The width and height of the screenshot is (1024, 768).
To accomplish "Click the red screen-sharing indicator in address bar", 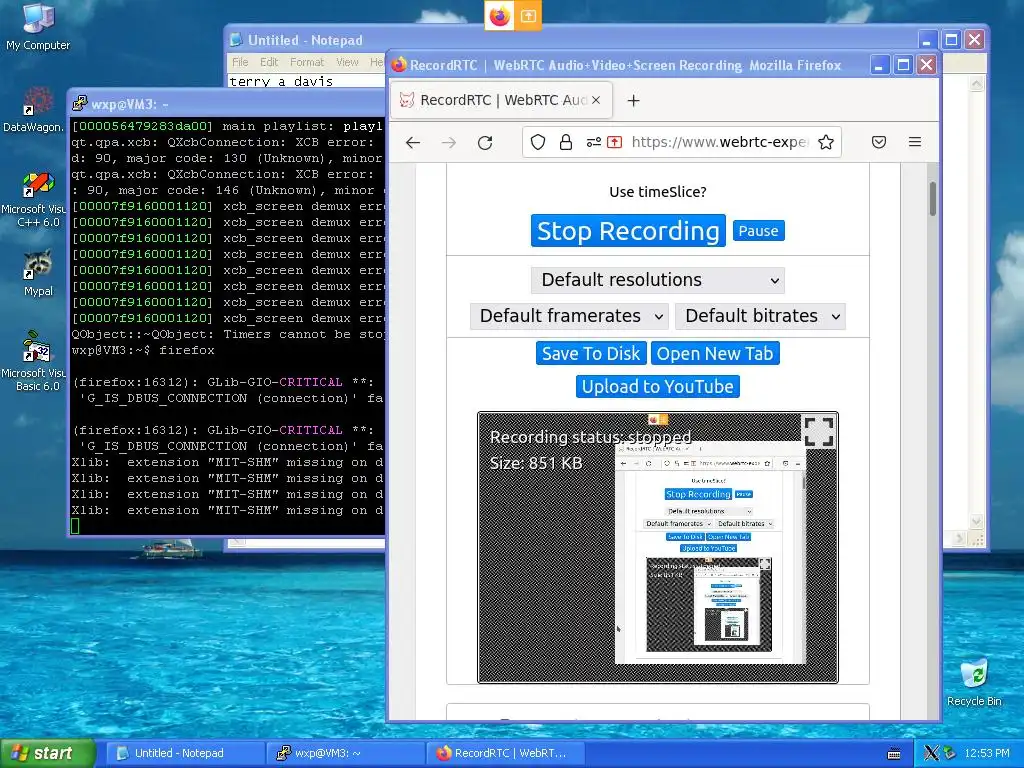I will point(615,142).
